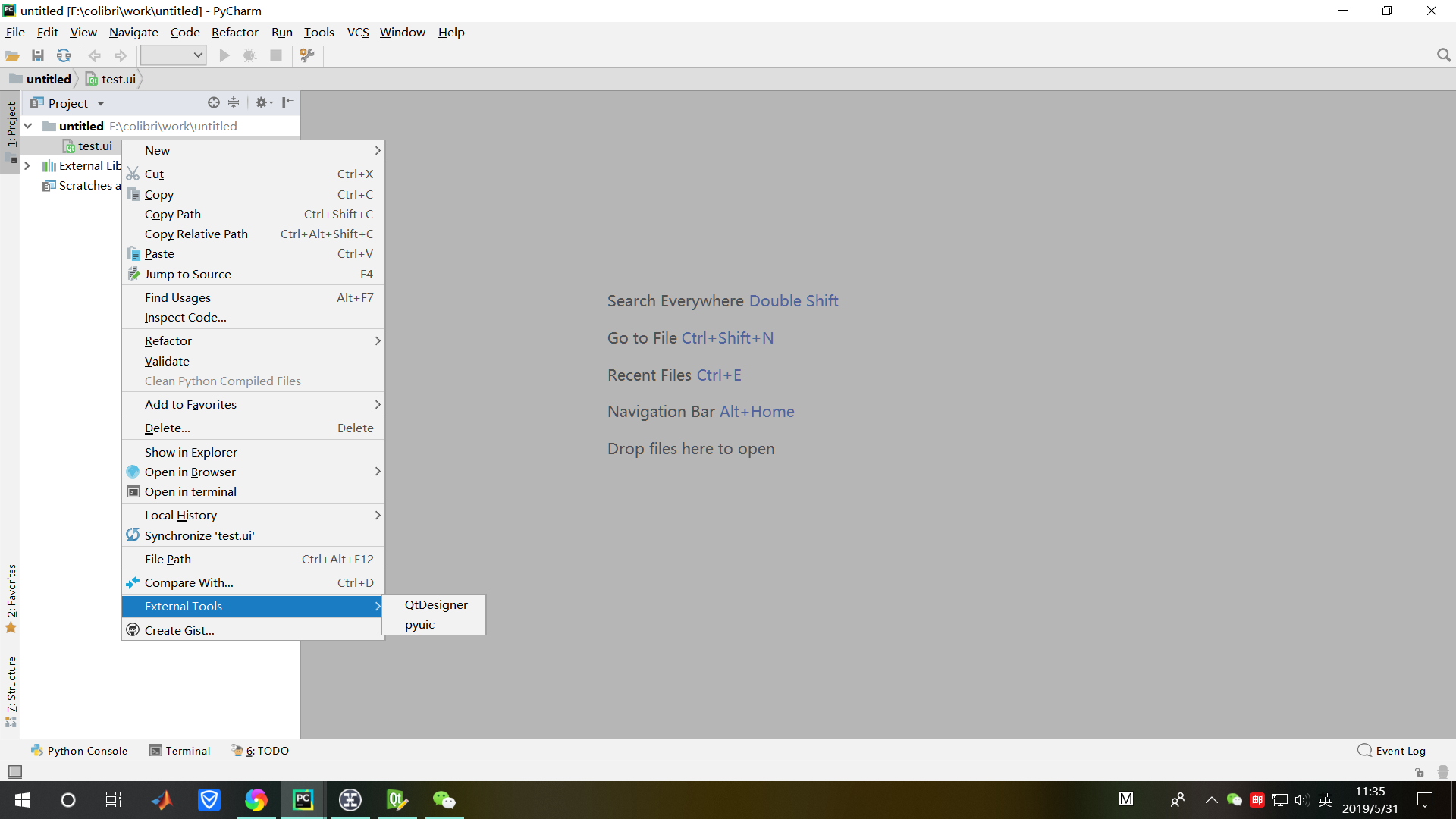This screenshot has width=1456, height=819.
Task: Open the Project view dropdown arrow
Action: pyautogui.click(x=101, y=104)
